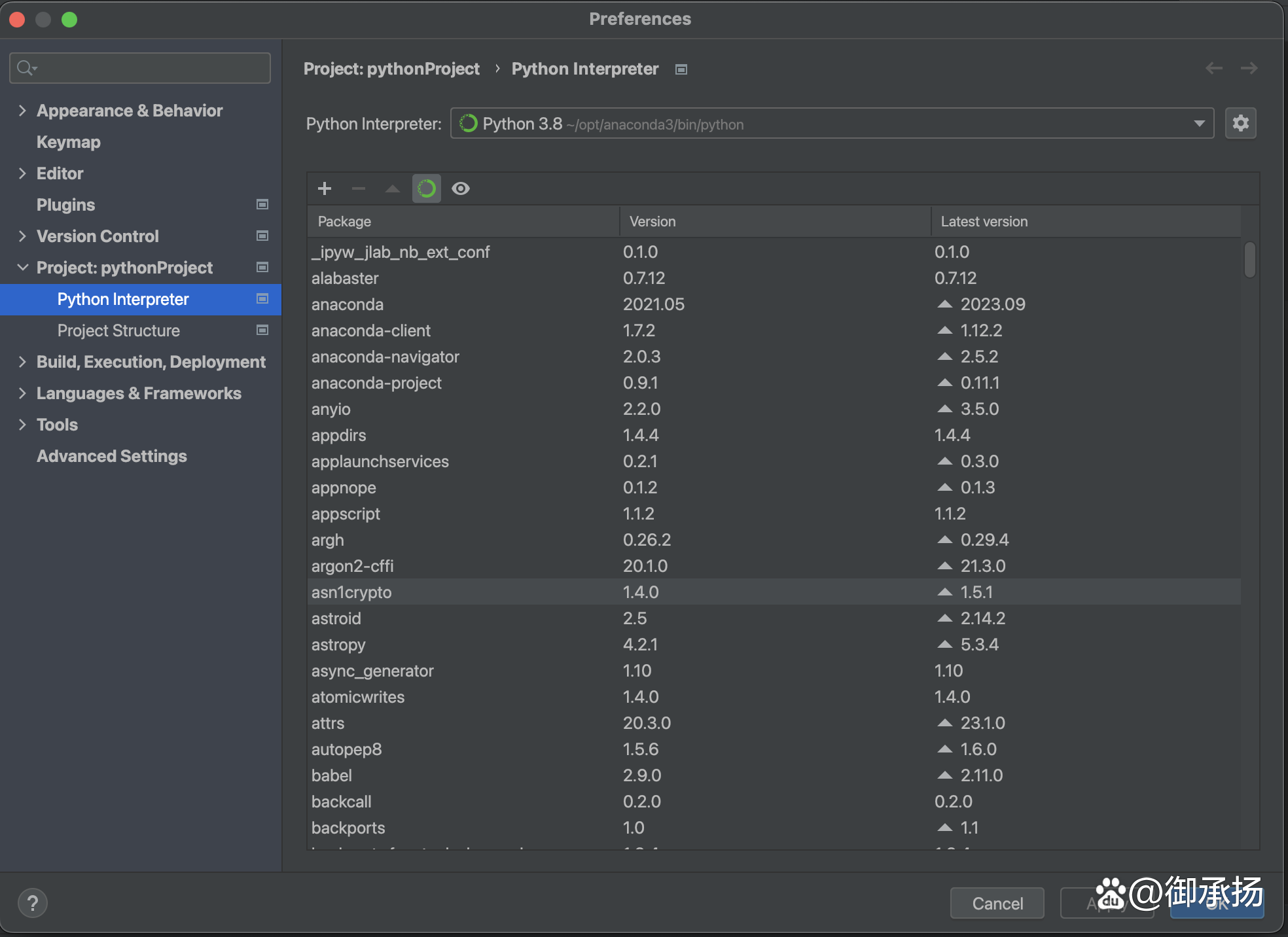Image resolution: width=1288 pixels, height=937 pixels.
Task: Click project-level icon beside Project: pythonProject sidebar
Action: coord(262,268)
